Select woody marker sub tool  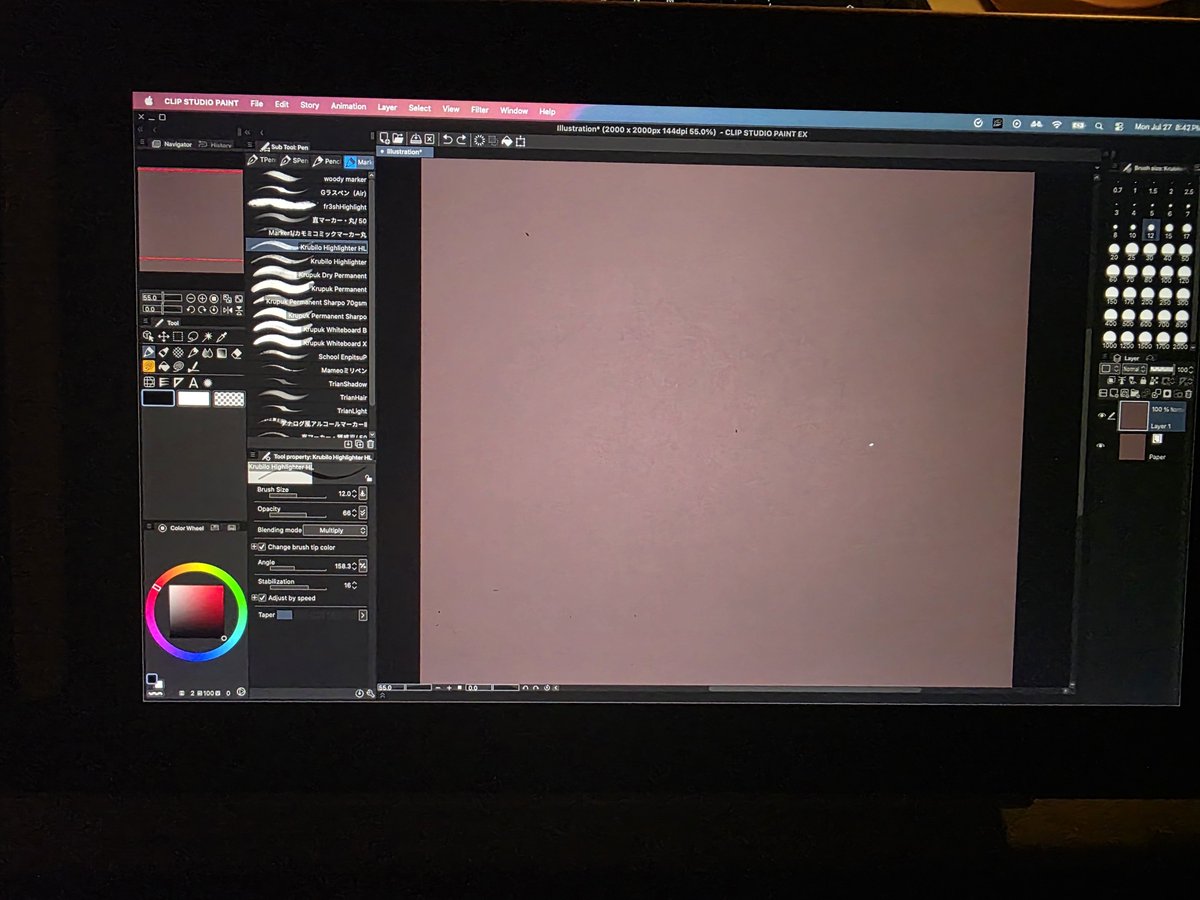pos(308,179)
